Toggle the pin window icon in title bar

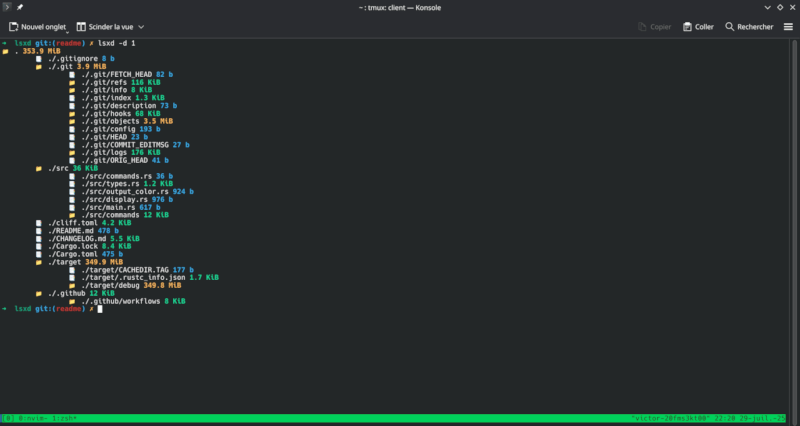click(x=19, y=7)
